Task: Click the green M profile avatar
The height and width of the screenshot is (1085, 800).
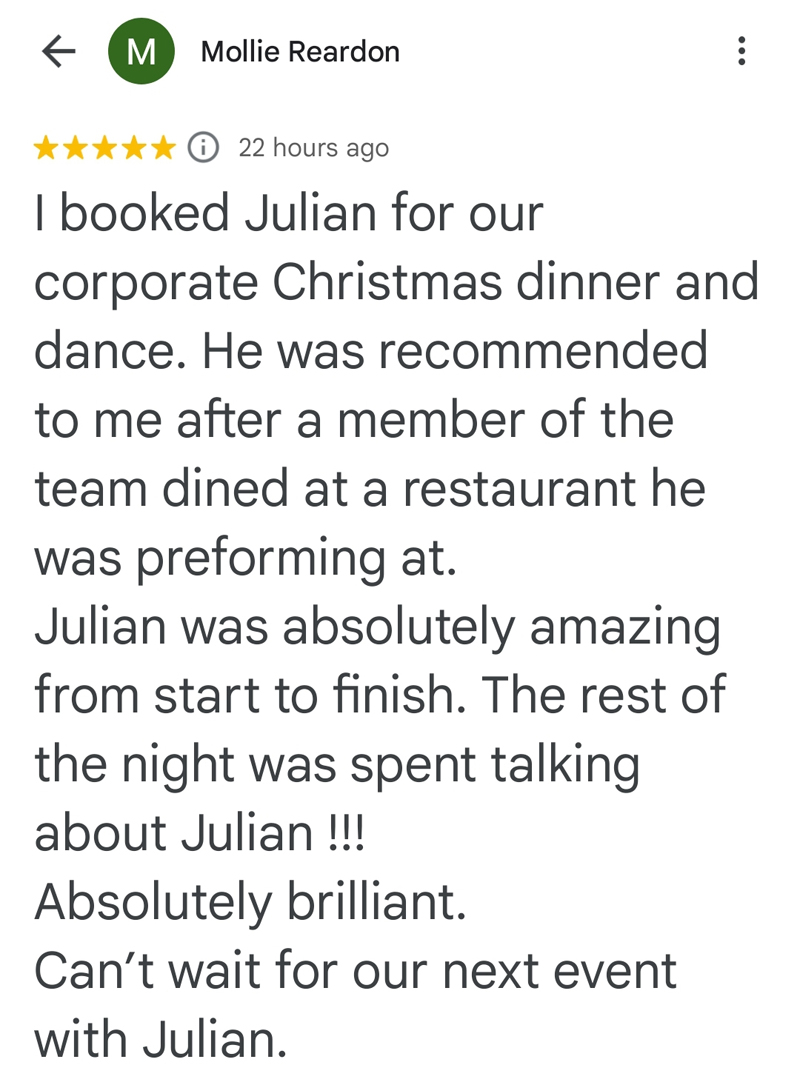Action: [141, 52]
